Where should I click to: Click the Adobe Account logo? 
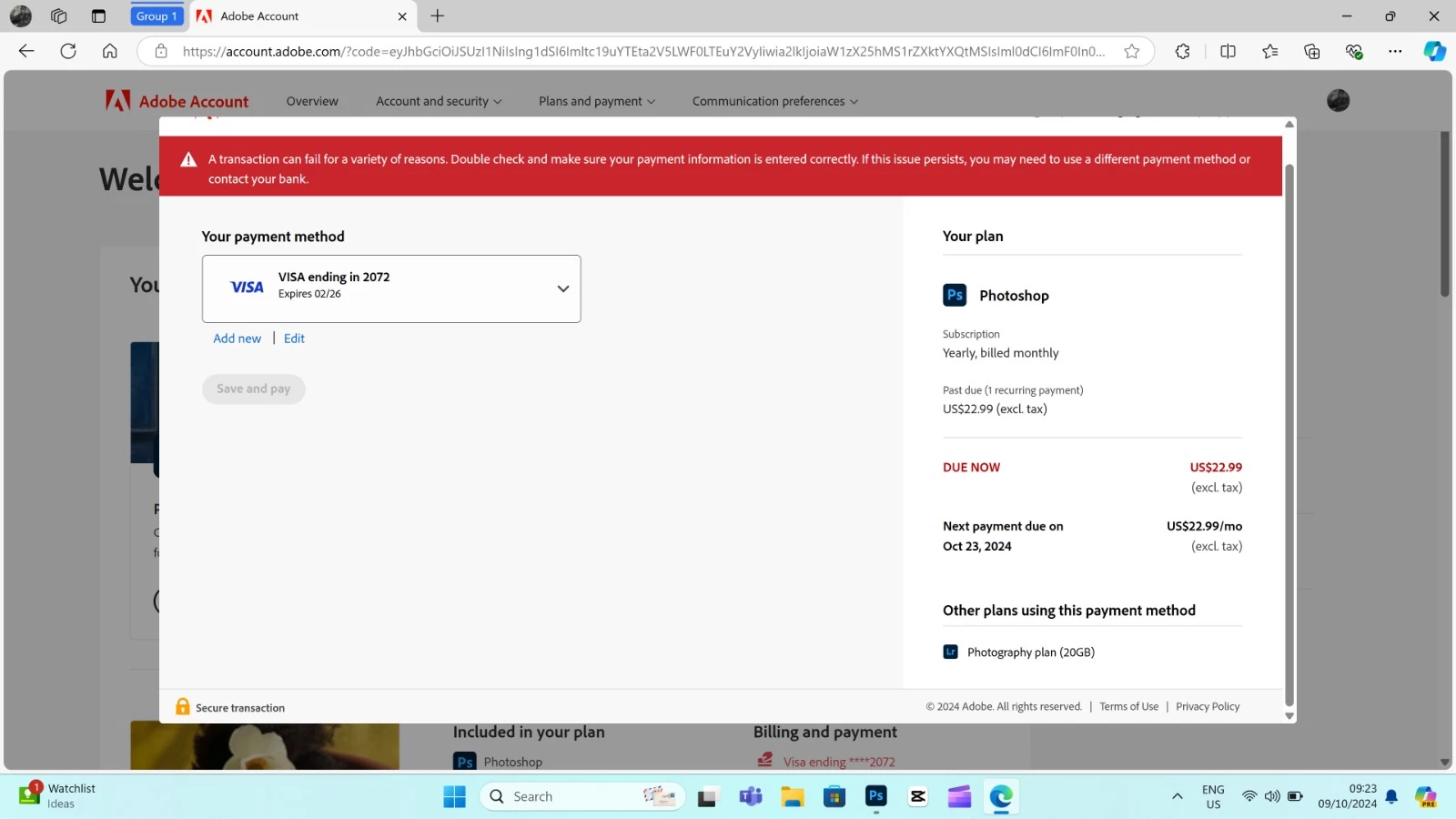[177, 101]
